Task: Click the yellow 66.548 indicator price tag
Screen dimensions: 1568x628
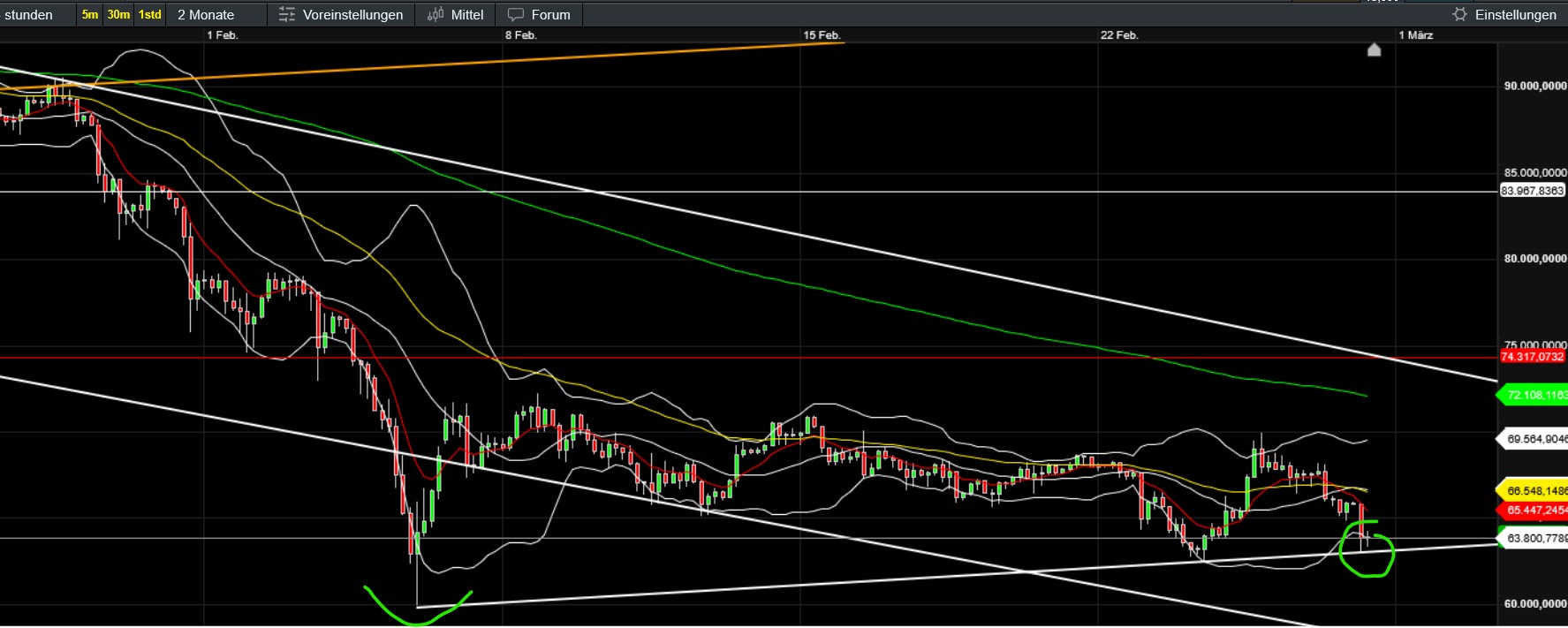Action: tap(1535, 490)
